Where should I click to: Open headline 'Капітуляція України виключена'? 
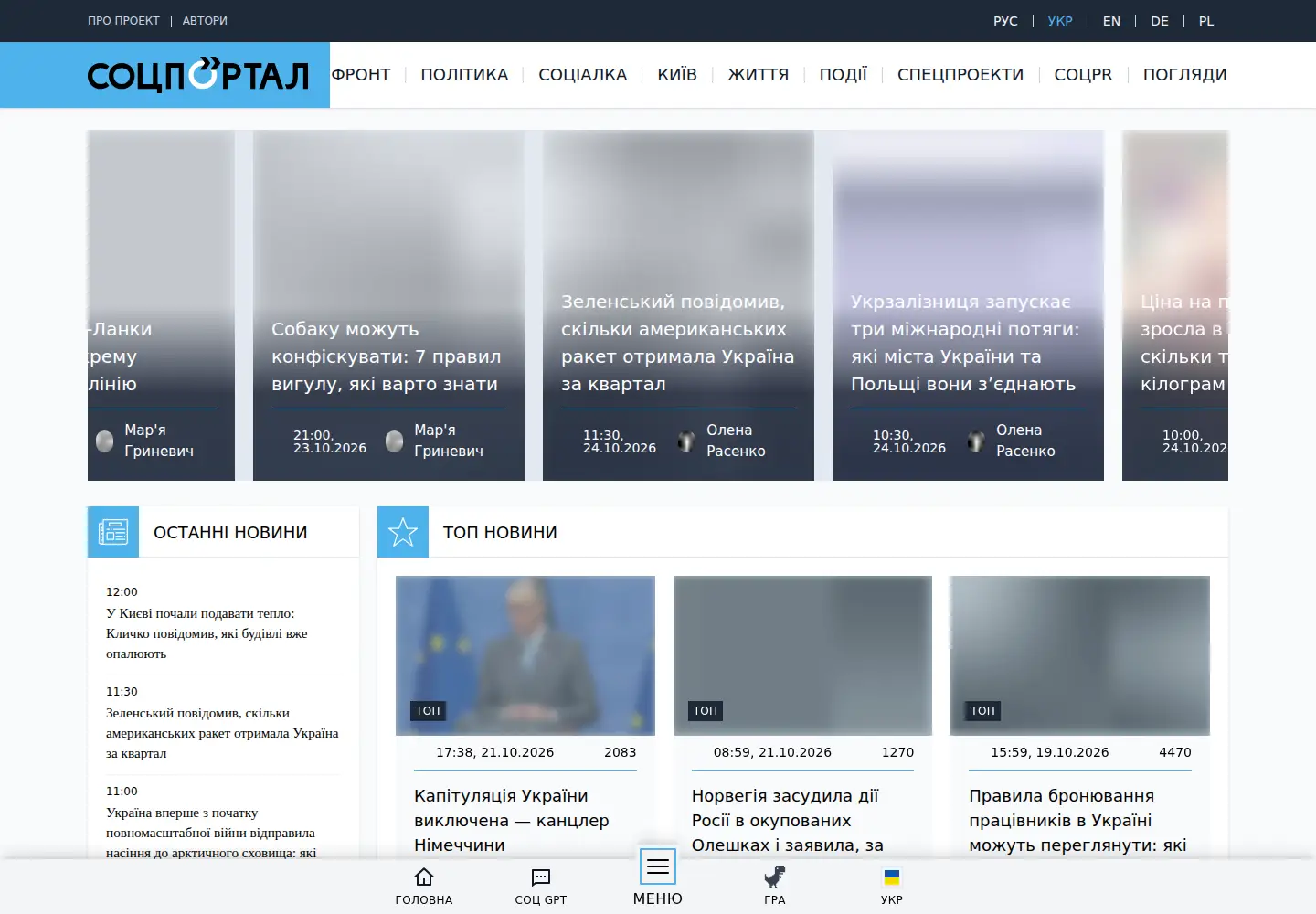512,821
